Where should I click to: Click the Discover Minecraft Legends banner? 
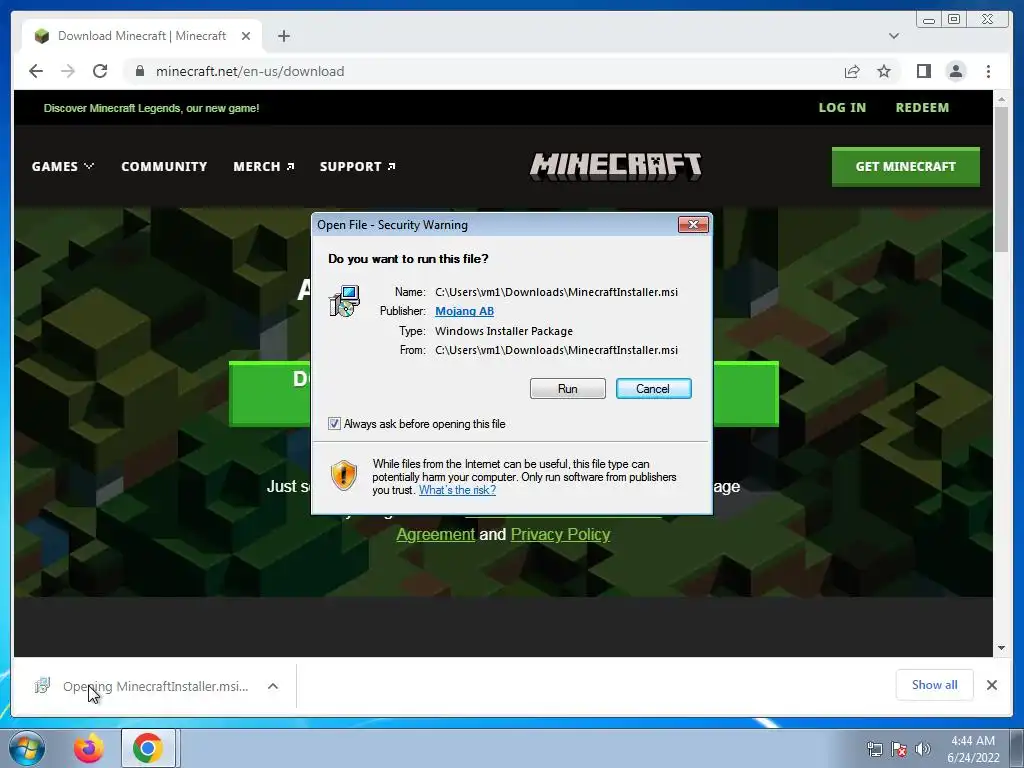pos(152,108)
